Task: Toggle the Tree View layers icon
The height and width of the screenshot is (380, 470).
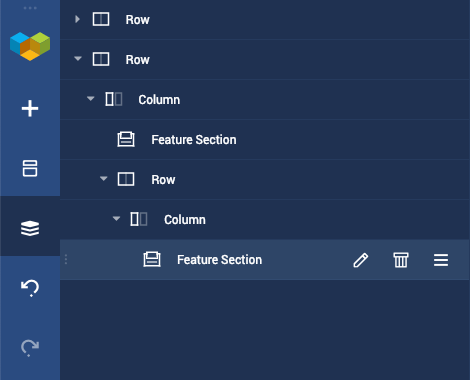Action: [30, 228]
